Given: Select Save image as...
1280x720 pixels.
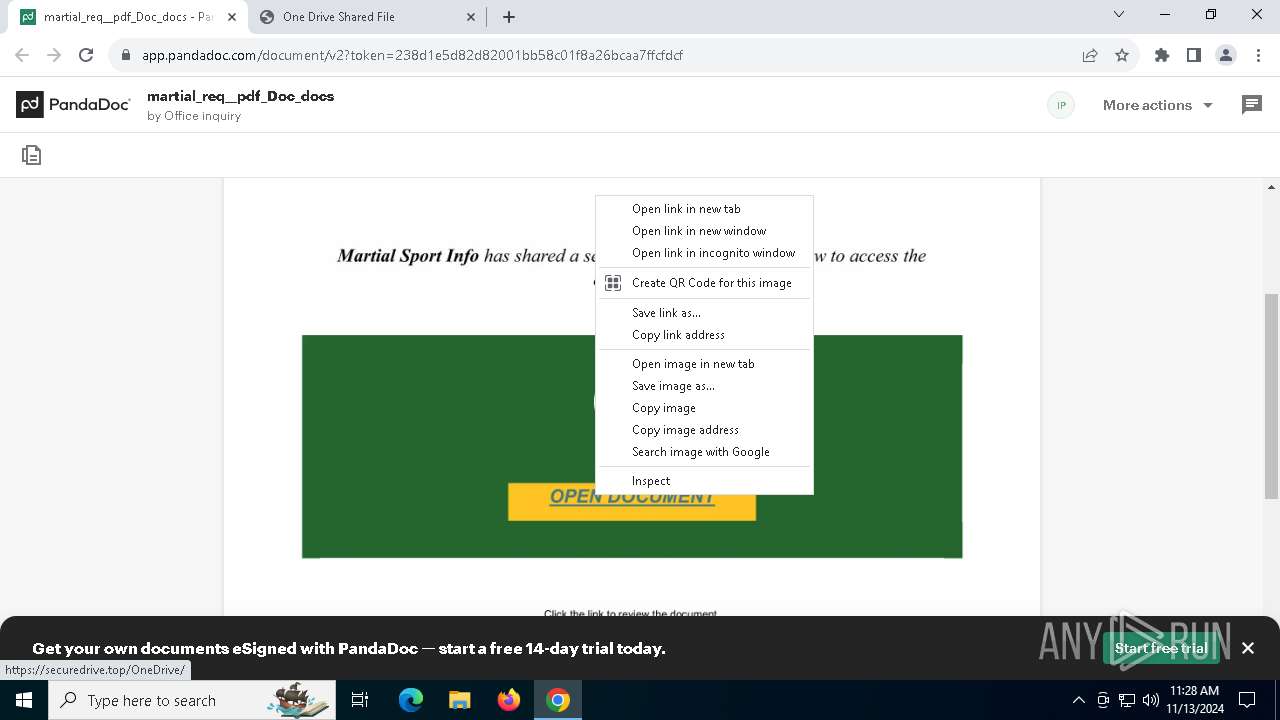Looking at the screenshot, I should click(x=704, y=386).
